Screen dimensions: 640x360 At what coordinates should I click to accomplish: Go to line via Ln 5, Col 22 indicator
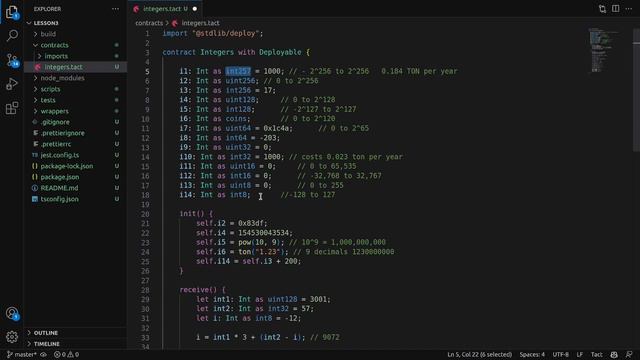click(x=479, y=355)
